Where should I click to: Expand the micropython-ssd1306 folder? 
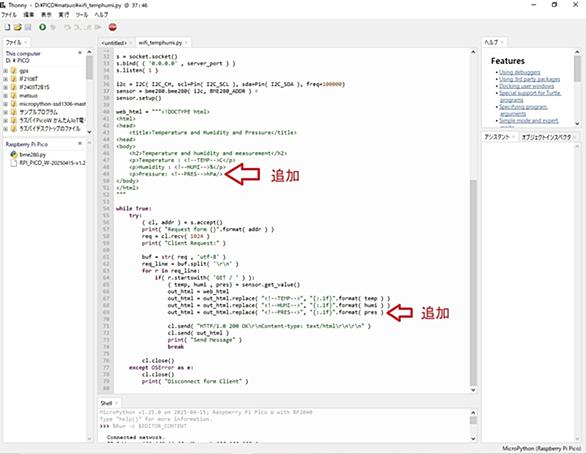click(x=6, y=104)
